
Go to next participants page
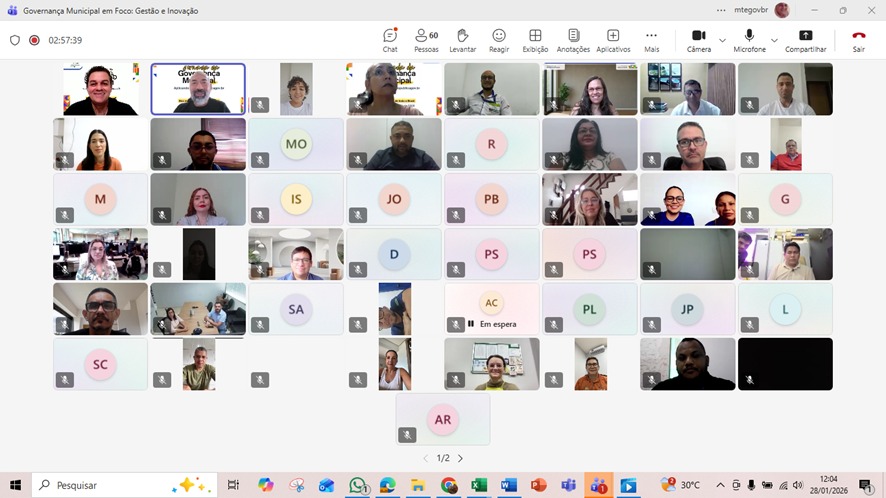point(460,458)
